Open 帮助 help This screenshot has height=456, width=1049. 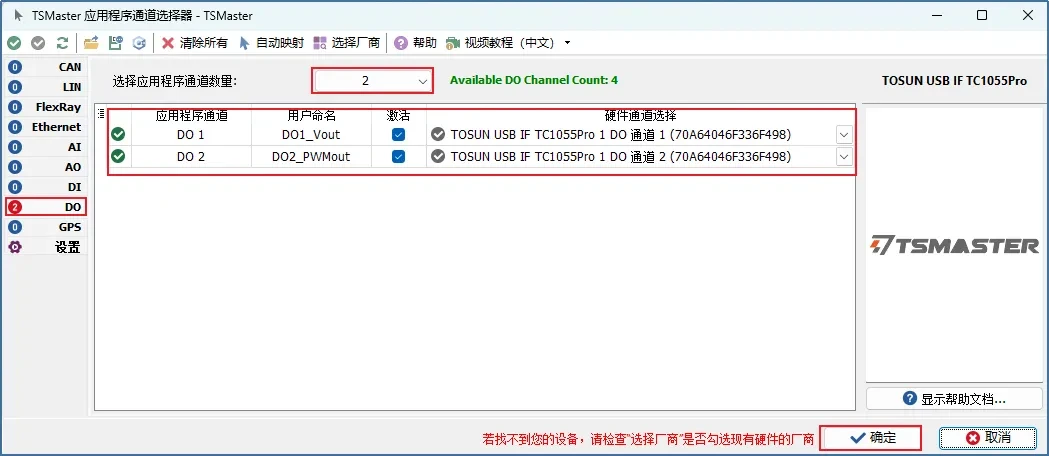click(x=415, y=43)
